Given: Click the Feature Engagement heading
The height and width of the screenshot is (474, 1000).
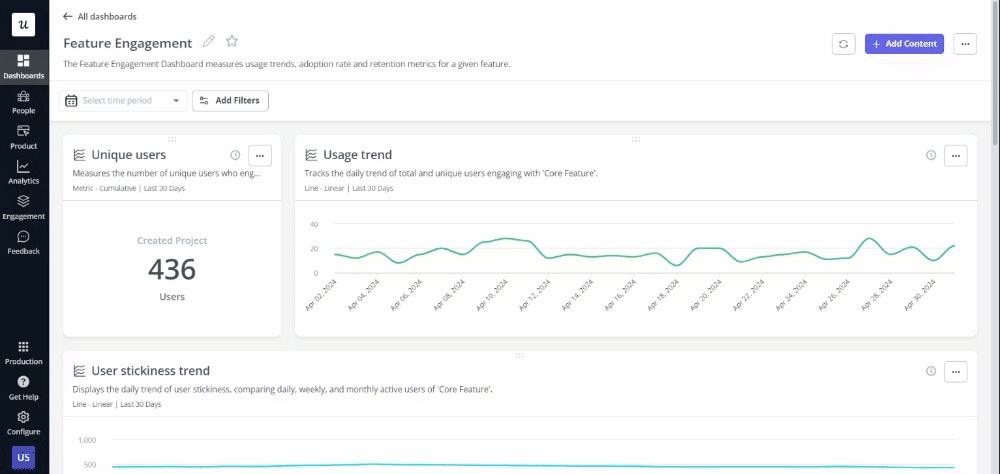Looking at the screenshot, I should point(128,43).
